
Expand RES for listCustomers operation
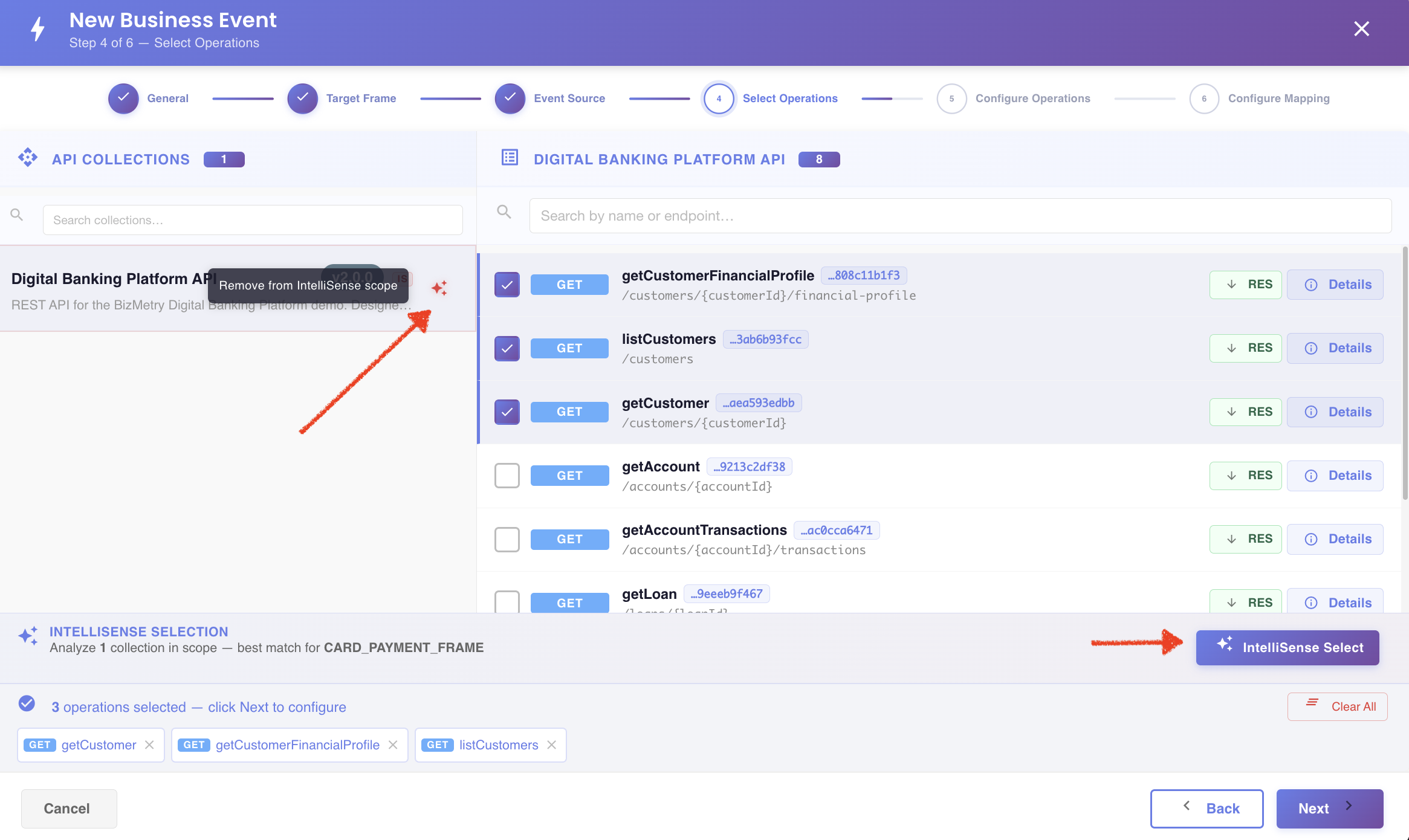1245,348
